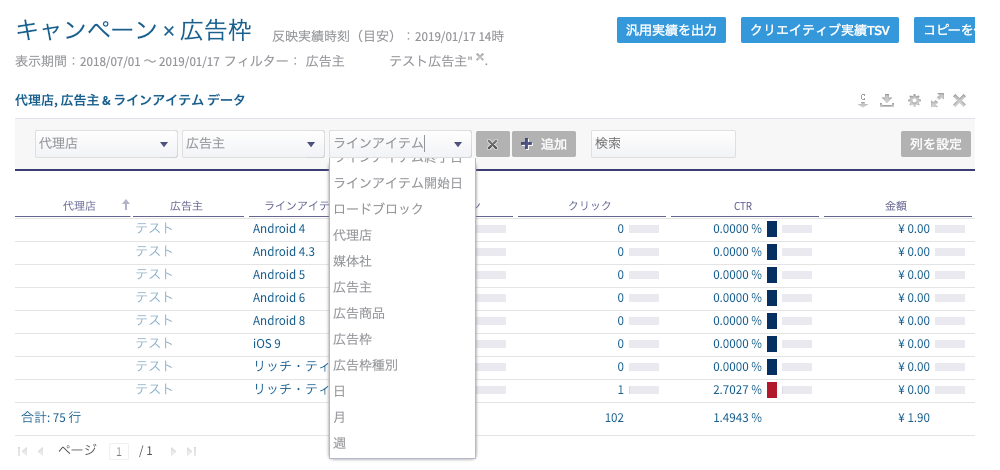The width and height of the screenshot is (1000, 470).
Task: Sort by the 金額 column header
Action: (x=896, y=206)
